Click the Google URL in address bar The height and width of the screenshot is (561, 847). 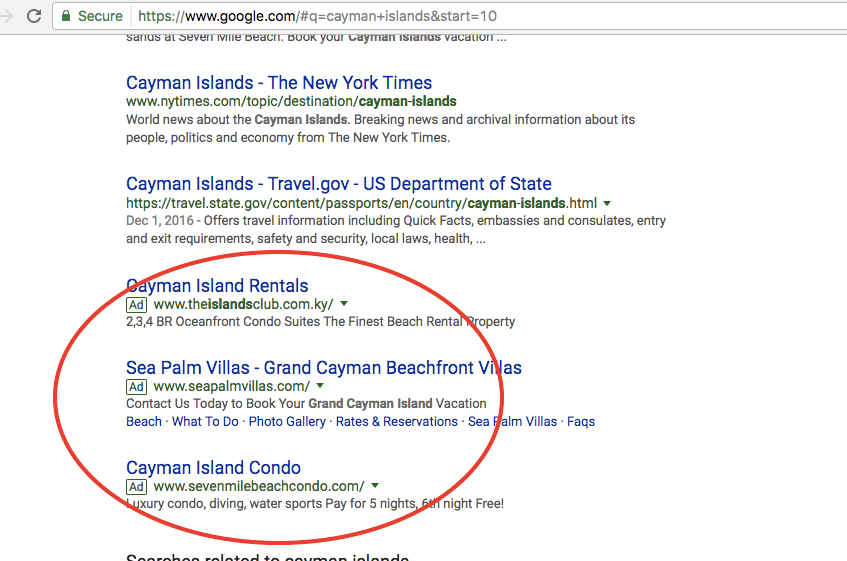[x=317, y=16]
